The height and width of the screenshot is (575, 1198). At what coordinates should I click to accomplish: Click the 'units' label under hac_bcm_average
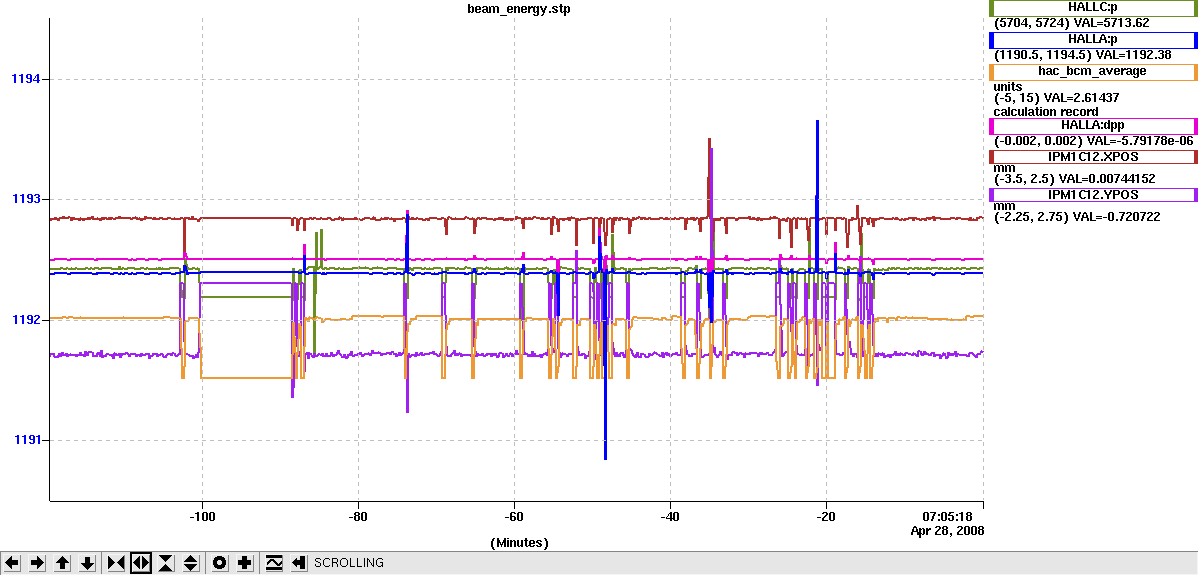tap(1008, 86)
